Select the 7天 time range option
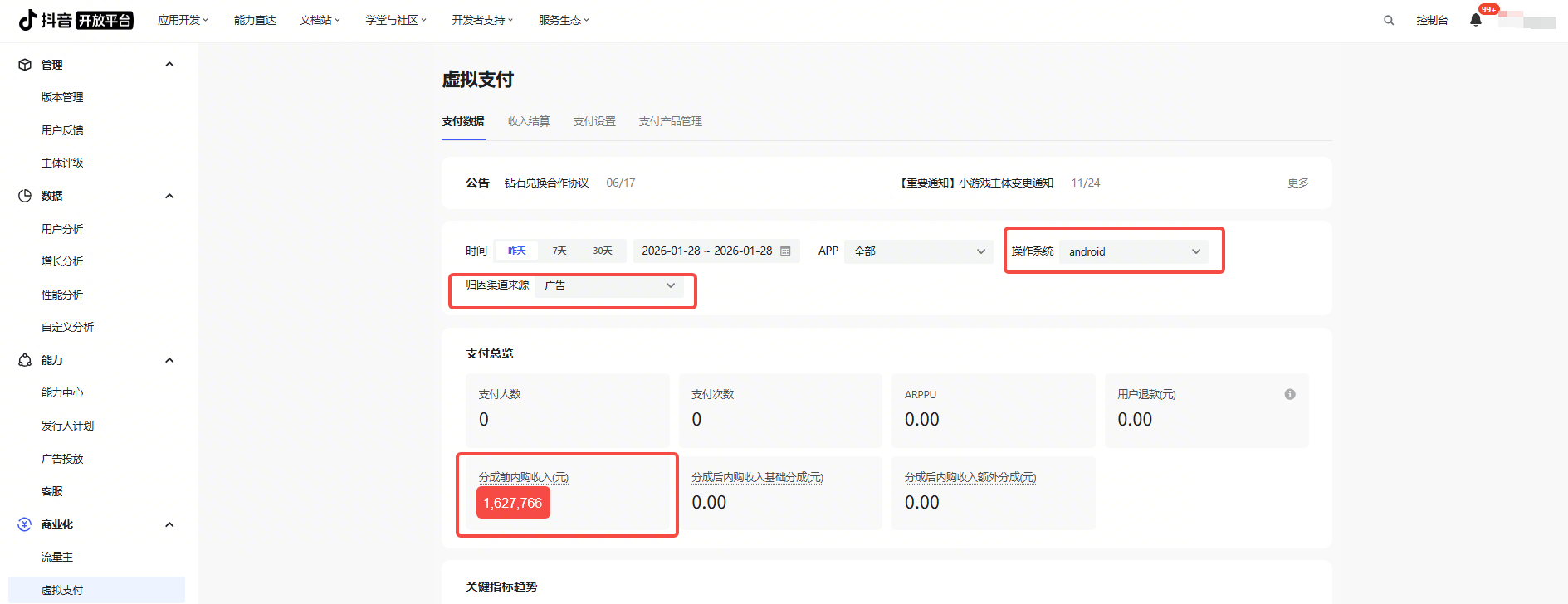This screenshot has width=1568, height=604. [x=559, y=251]
